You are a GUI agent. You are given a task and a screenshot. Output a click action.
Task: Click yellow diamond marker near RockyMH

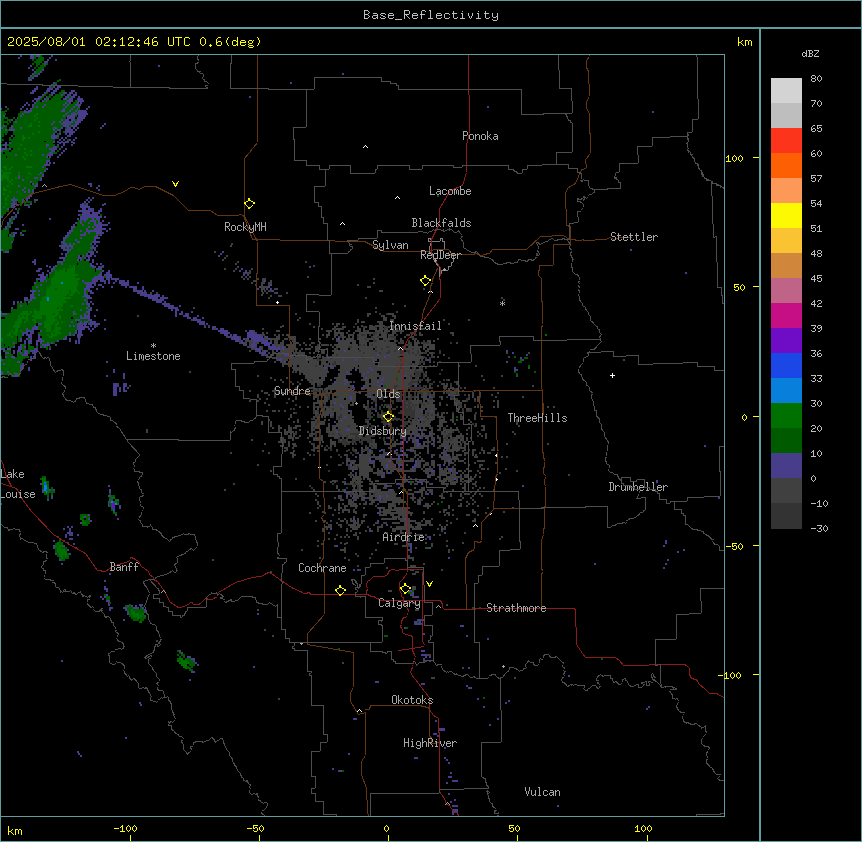pos(250,203)
